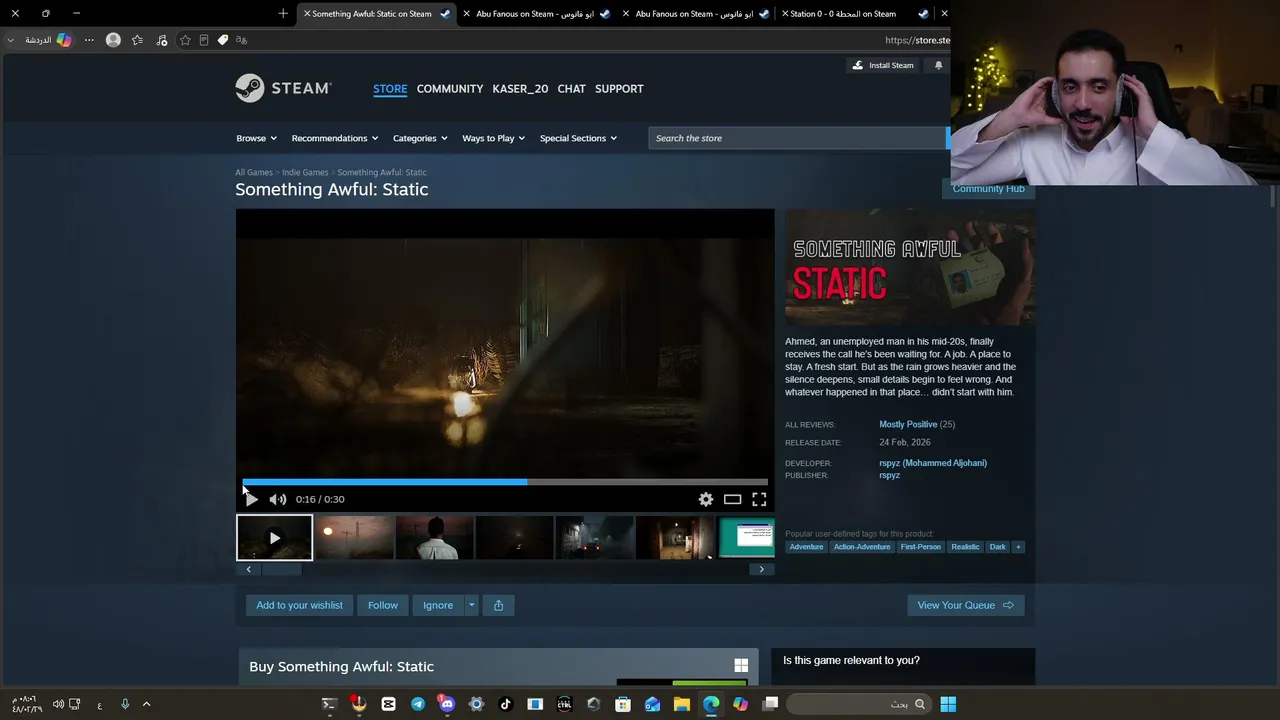This screenshot has width=1280, height=720.
Task: Click the taskbar search box
Action: [859, 704]
